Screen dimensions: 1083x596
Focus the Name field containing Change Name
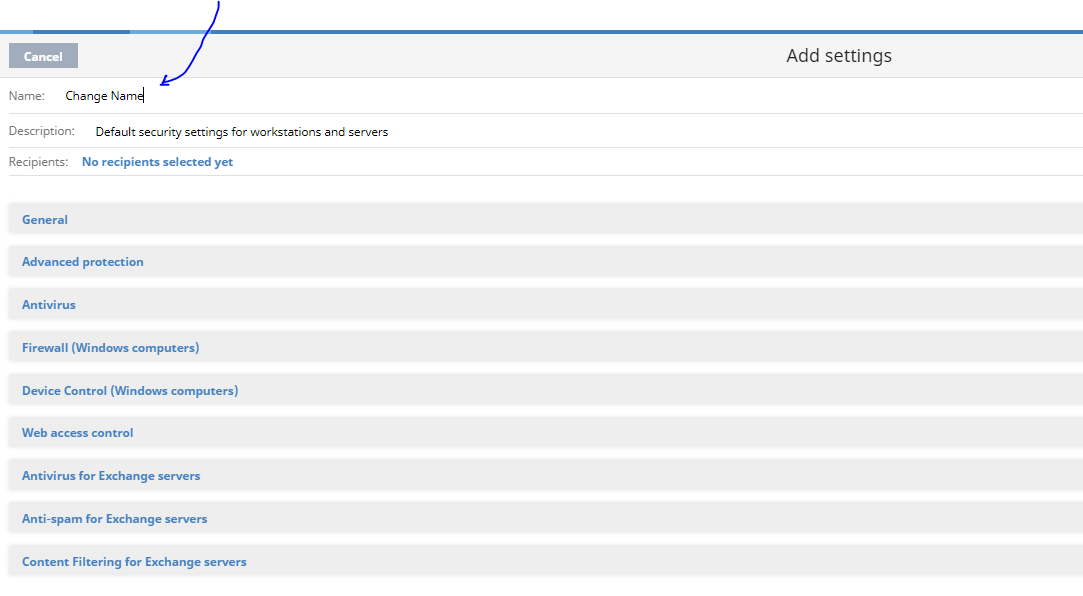573,96
